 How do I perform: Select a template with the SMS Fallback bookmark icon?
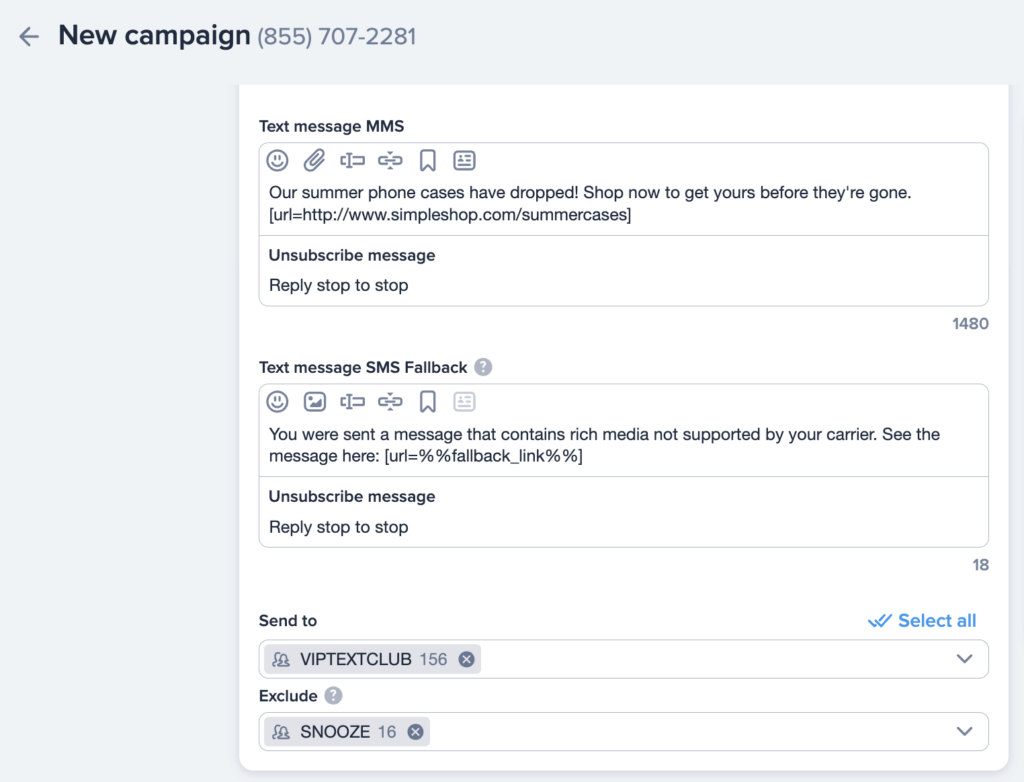tap(427, 401)
